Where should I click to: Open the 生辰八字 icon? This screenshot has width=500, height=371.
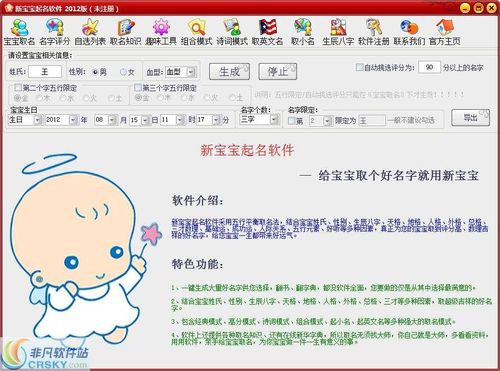click(x=338, y=32)
